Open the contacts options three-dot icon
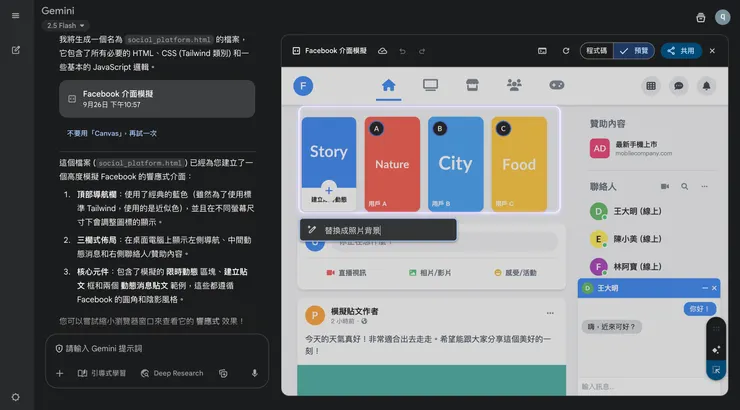 point(705,186)
